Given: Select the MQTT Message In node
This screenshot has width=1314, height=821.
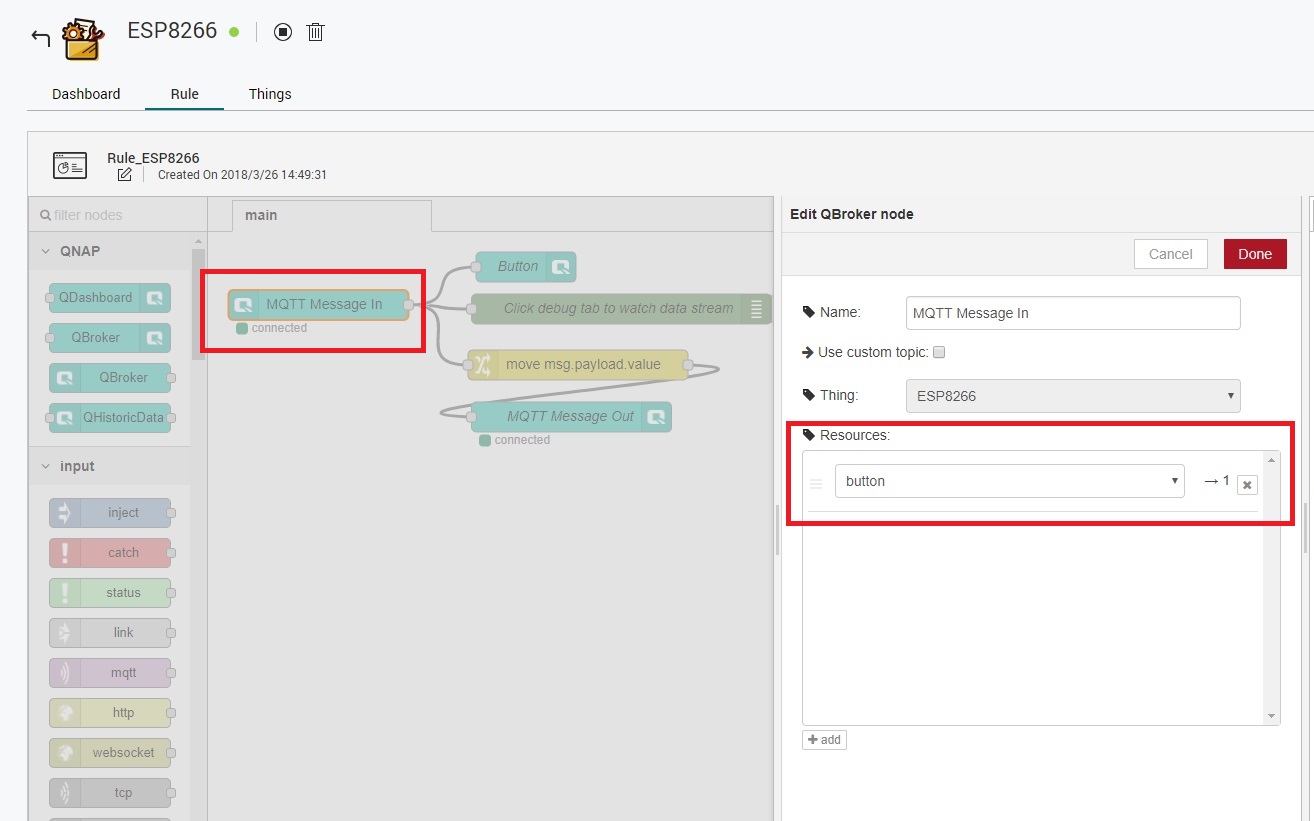Looking at the screenshot, I should pos(318,304).
